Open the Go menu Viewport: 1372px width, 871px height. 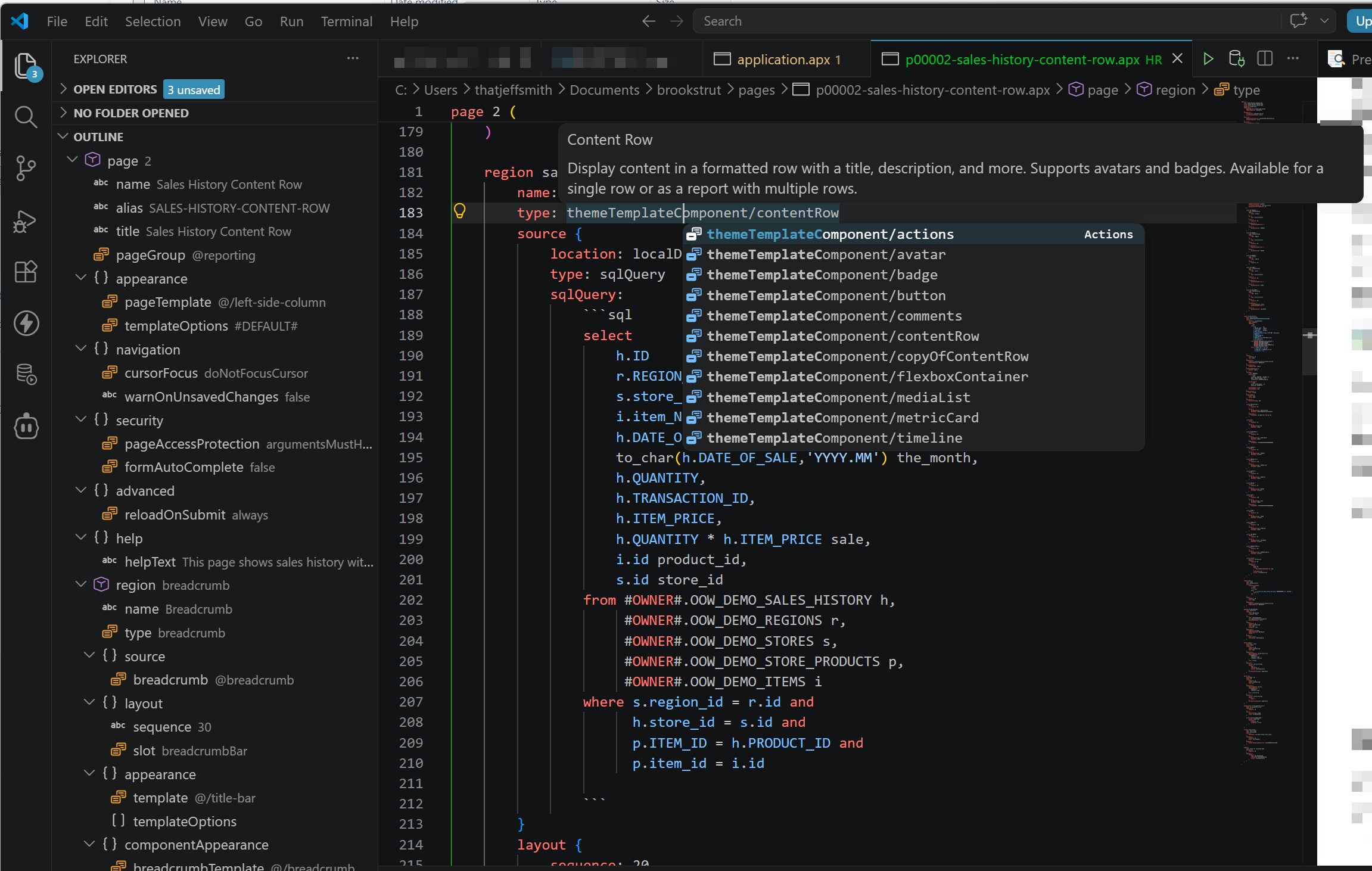(x=253, y=21)
